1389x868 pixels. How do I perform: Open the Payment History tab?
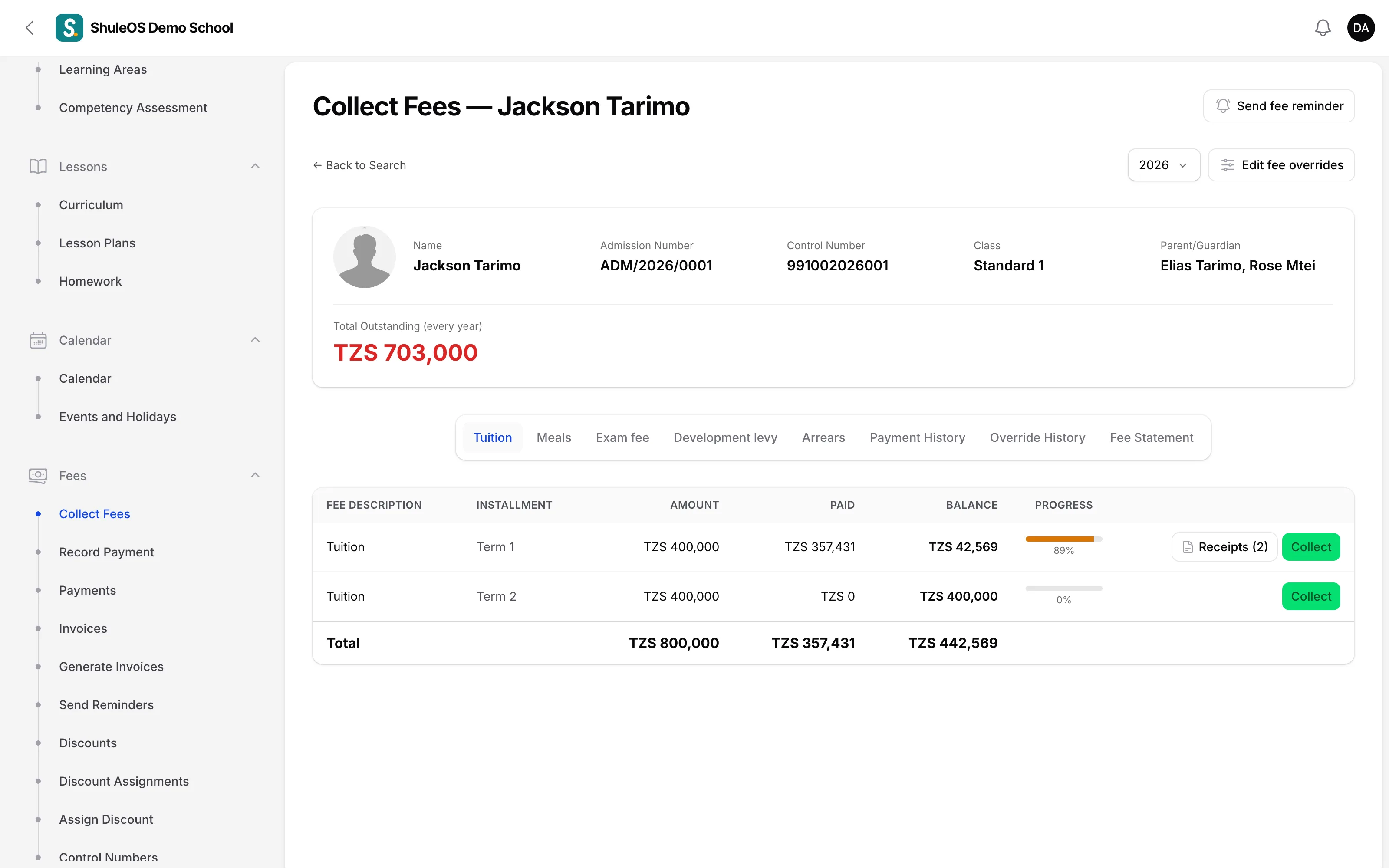[917, 437]
